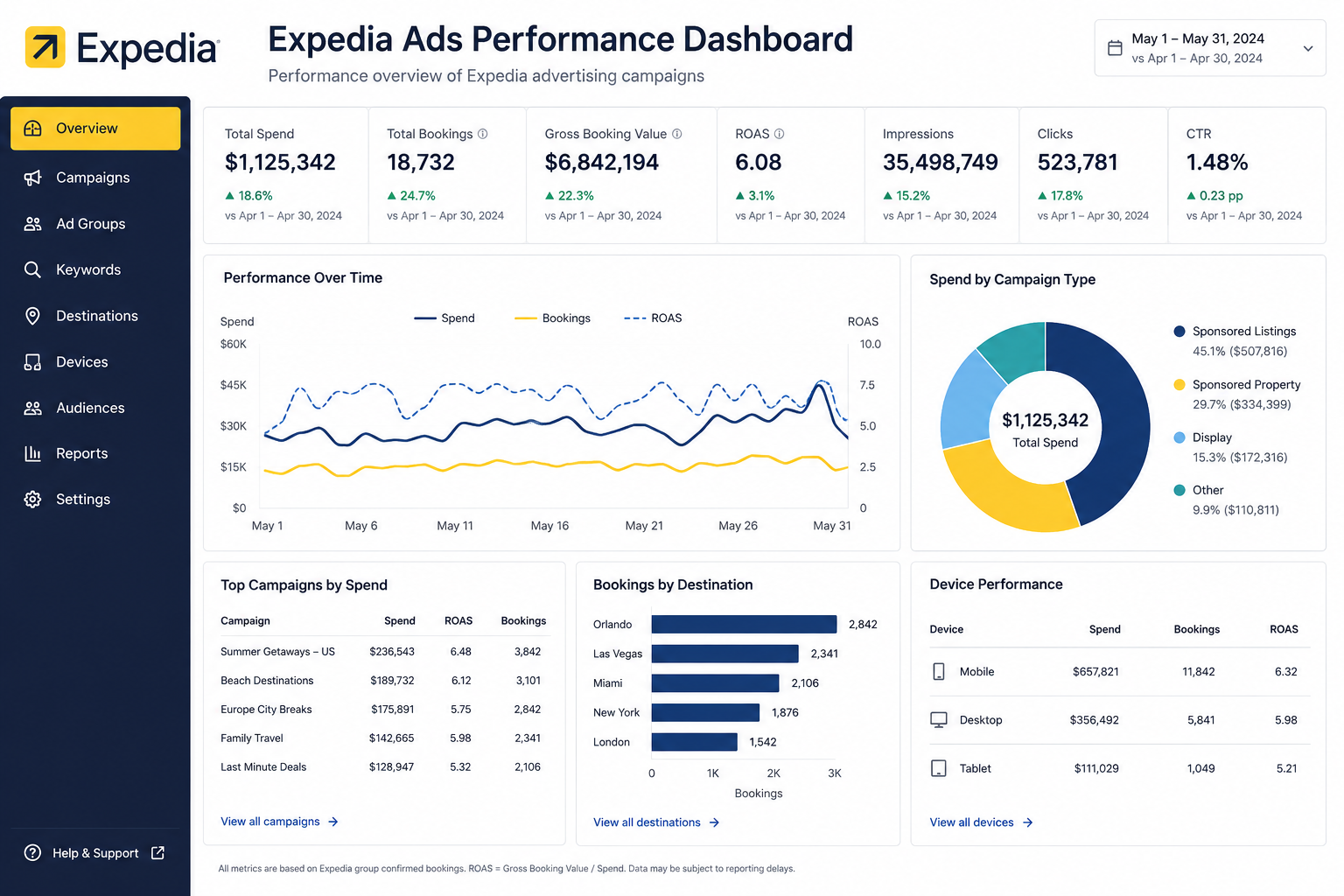Click Sponsored Listings color dot in legend

pos(1179,332)
